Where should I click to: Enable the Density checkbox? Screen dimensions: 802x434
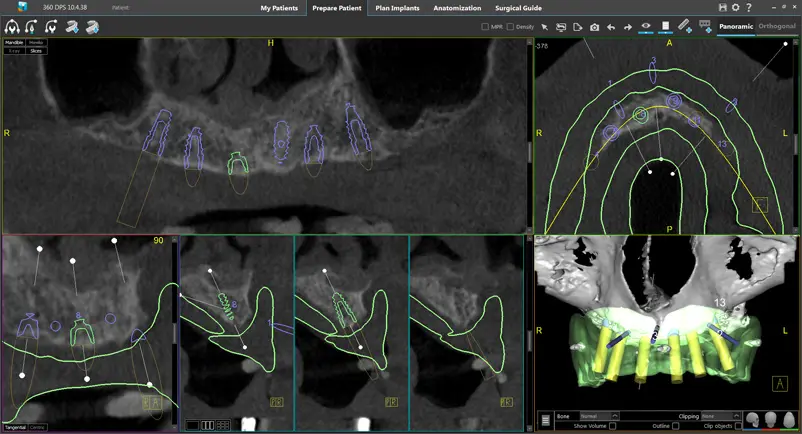[x=510, y=27]
